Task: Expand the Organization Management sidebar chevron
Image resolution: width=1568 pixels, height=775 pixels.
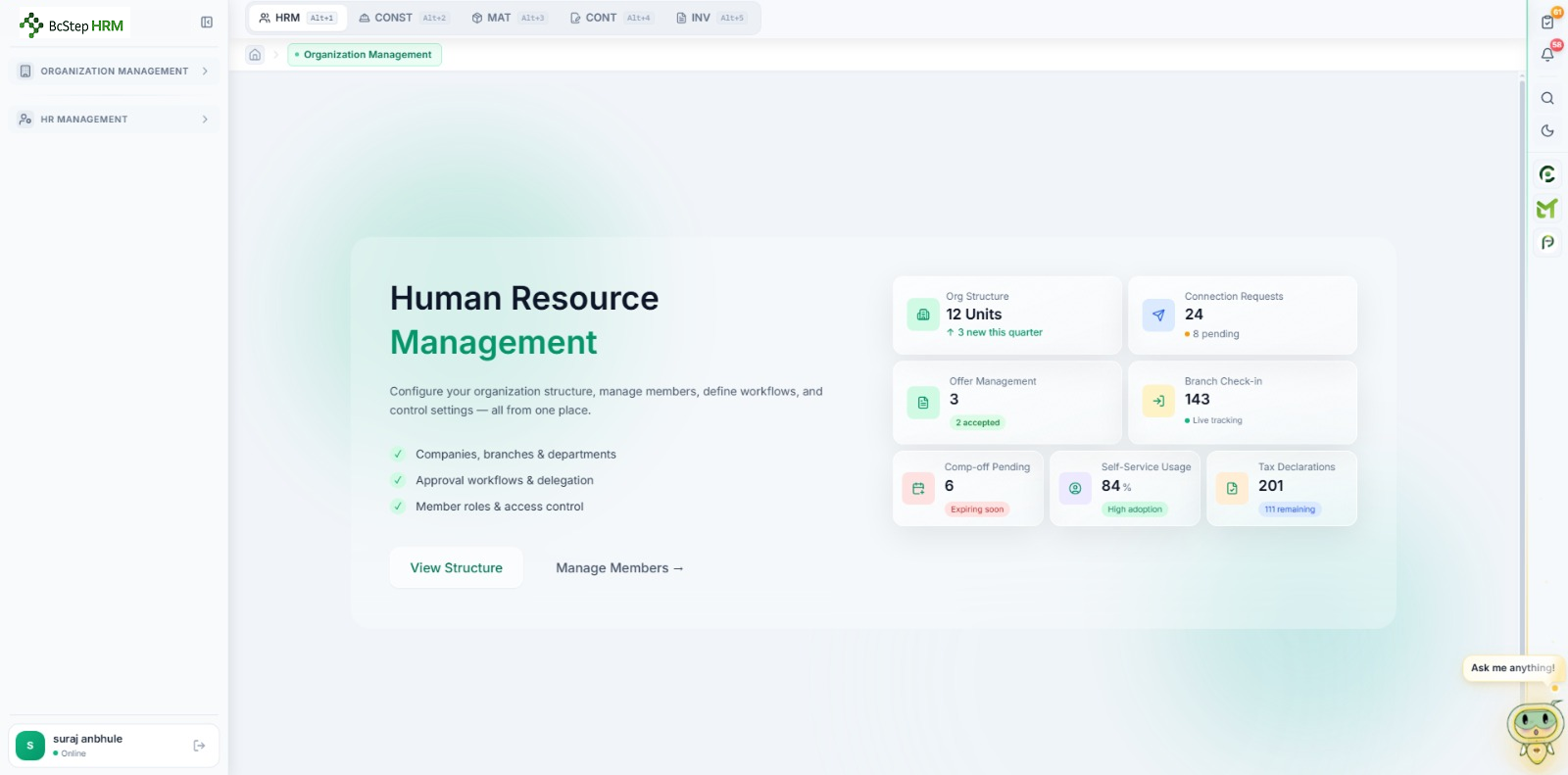Action: pyautogui.click(x=205, y=72)
